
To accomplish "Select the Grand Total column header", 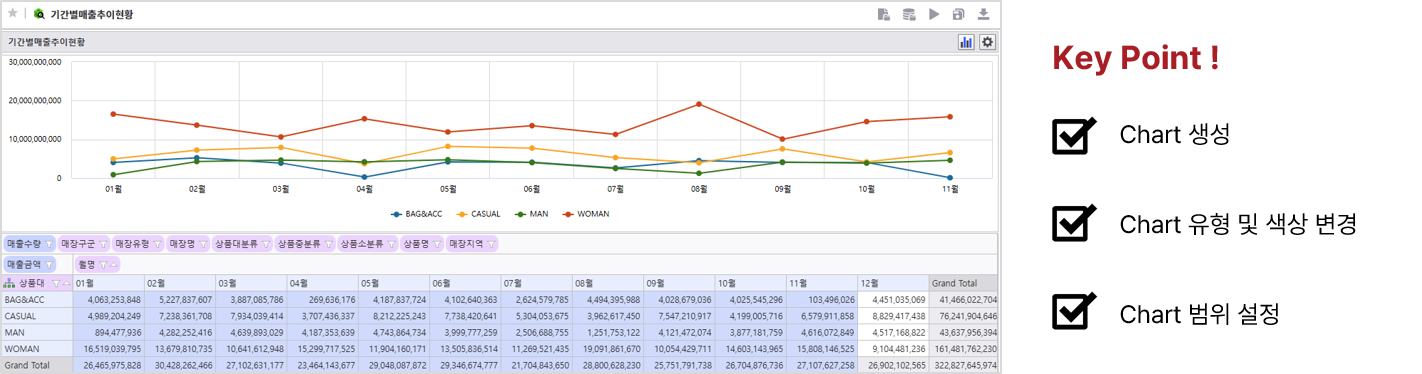I will click(963, 283).
